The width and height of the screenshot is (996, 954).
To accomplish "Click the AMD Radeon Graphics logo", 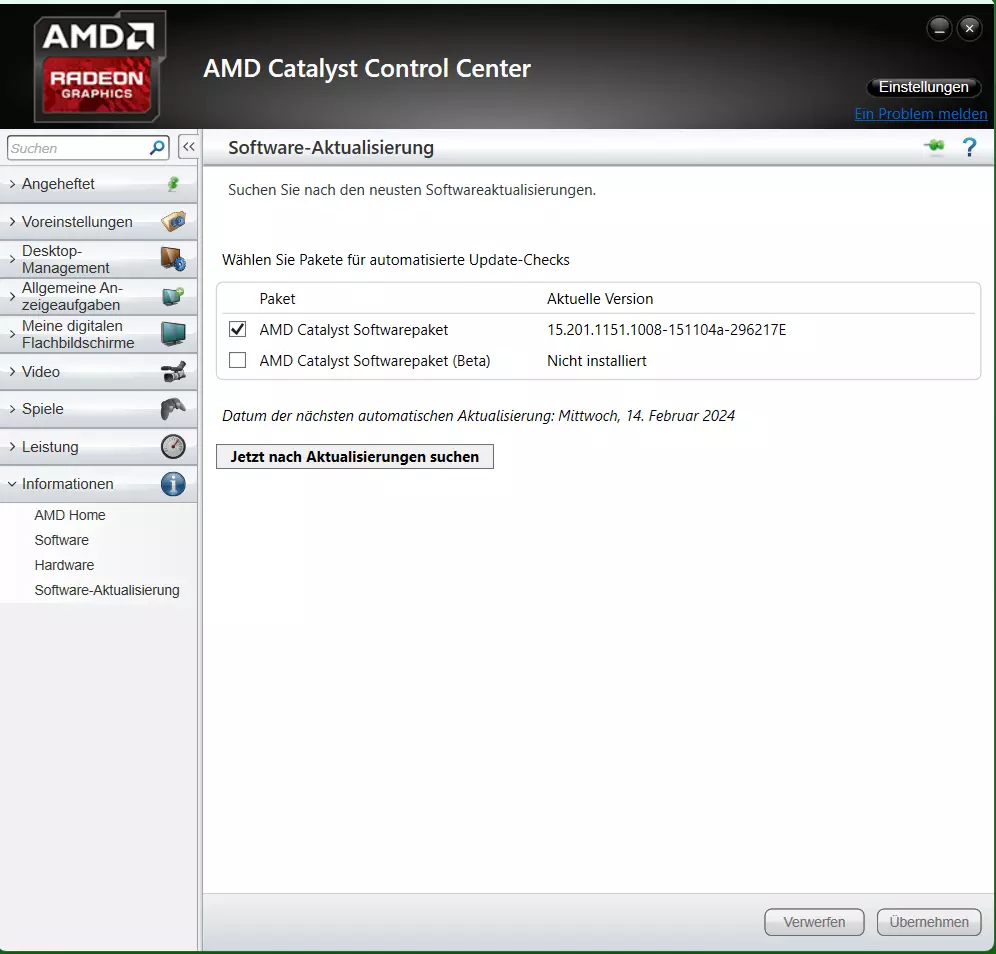I will tap(98, 67).
